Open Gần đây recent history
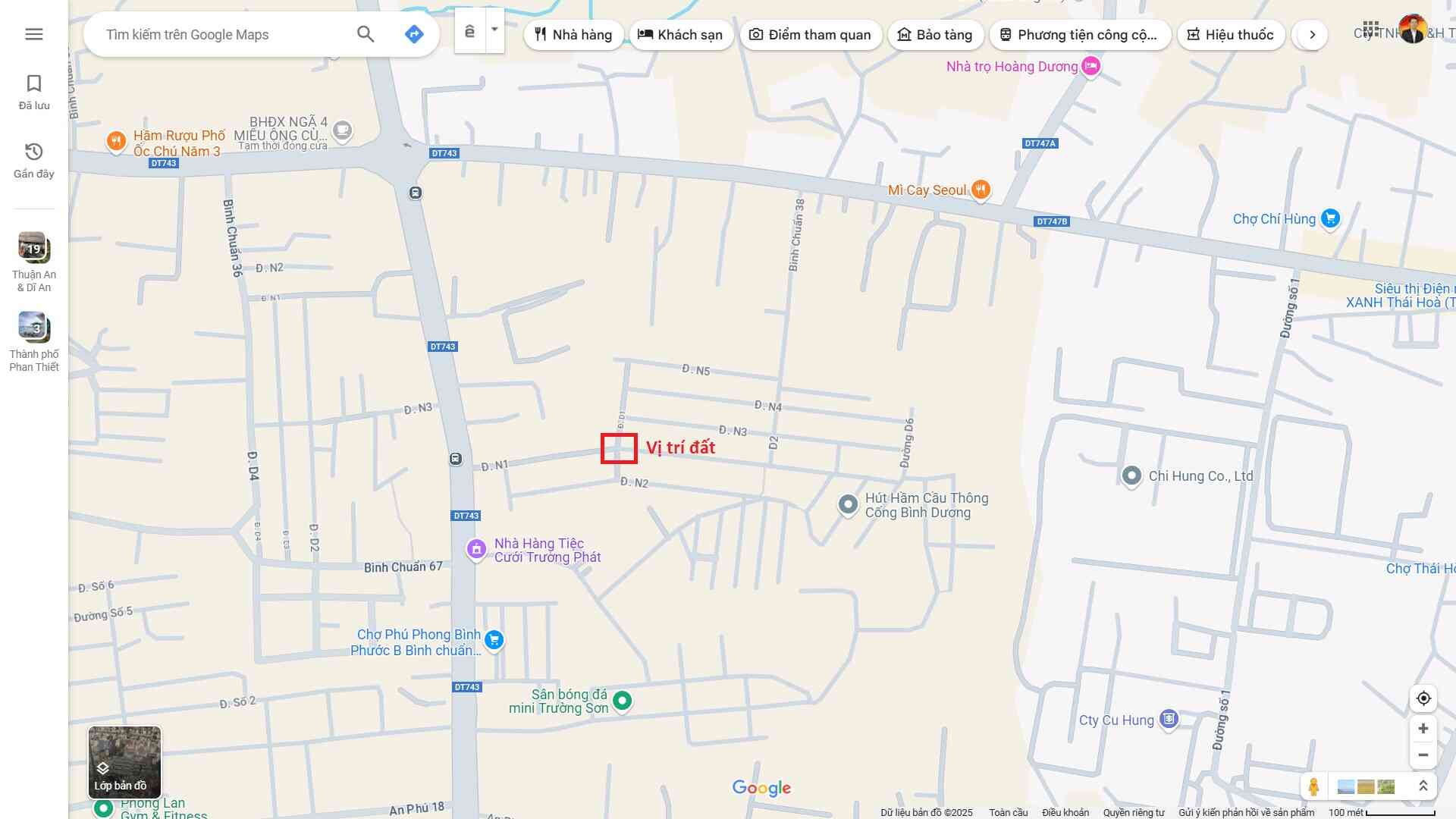The height and width of the screenshot is (819, 1456). (34, 160)
